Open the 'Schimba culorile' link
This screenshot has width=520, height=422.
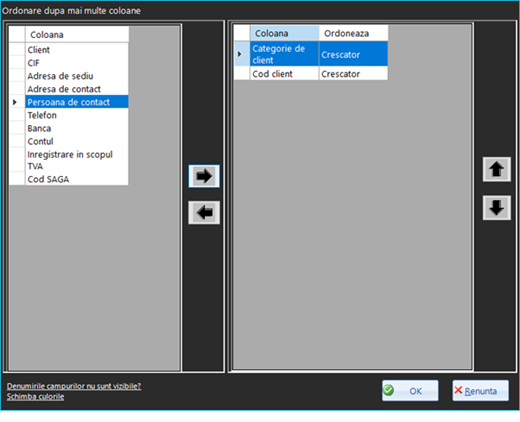coord(35,397)
